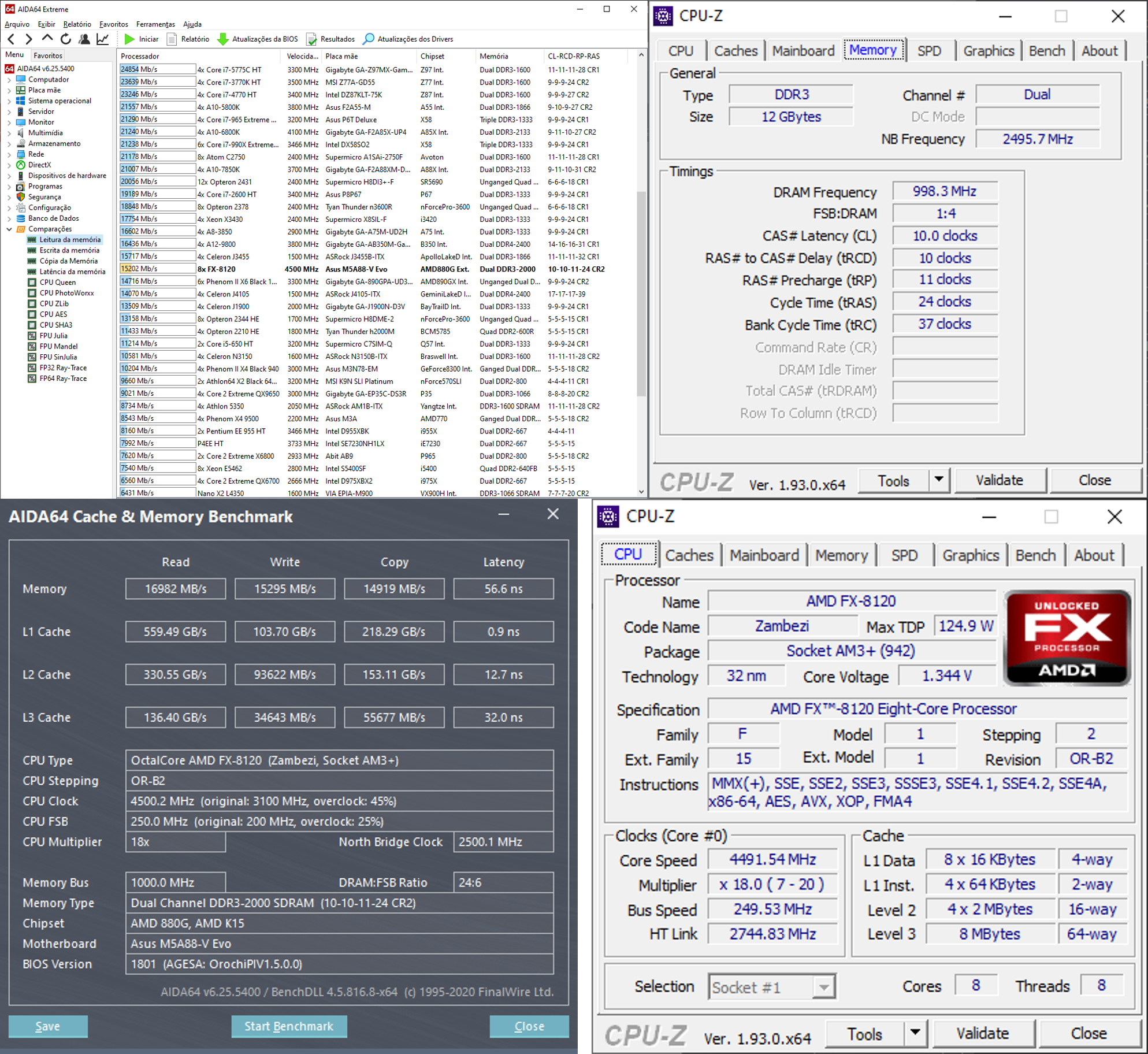Click the Processador column header
This screenshot has width=1148, height=1054.
tap(199, 56)
